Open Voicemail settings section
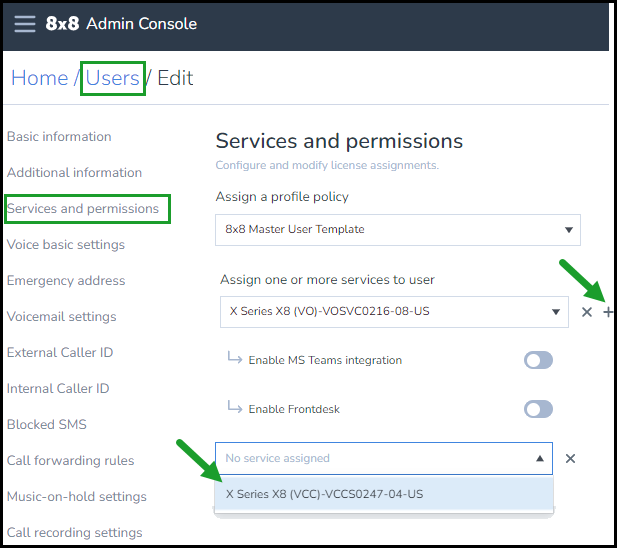Viewport: 617px width, 548px height. [62, 317]
